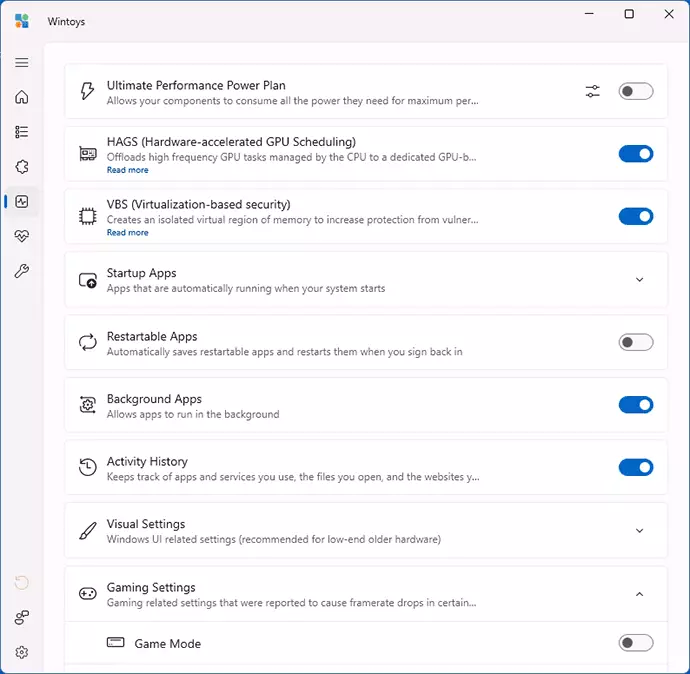Open Wintoys settings gear in sidebar
Image resolution: width=690 pixels, height=674 pixels.
tap(22, 652)
